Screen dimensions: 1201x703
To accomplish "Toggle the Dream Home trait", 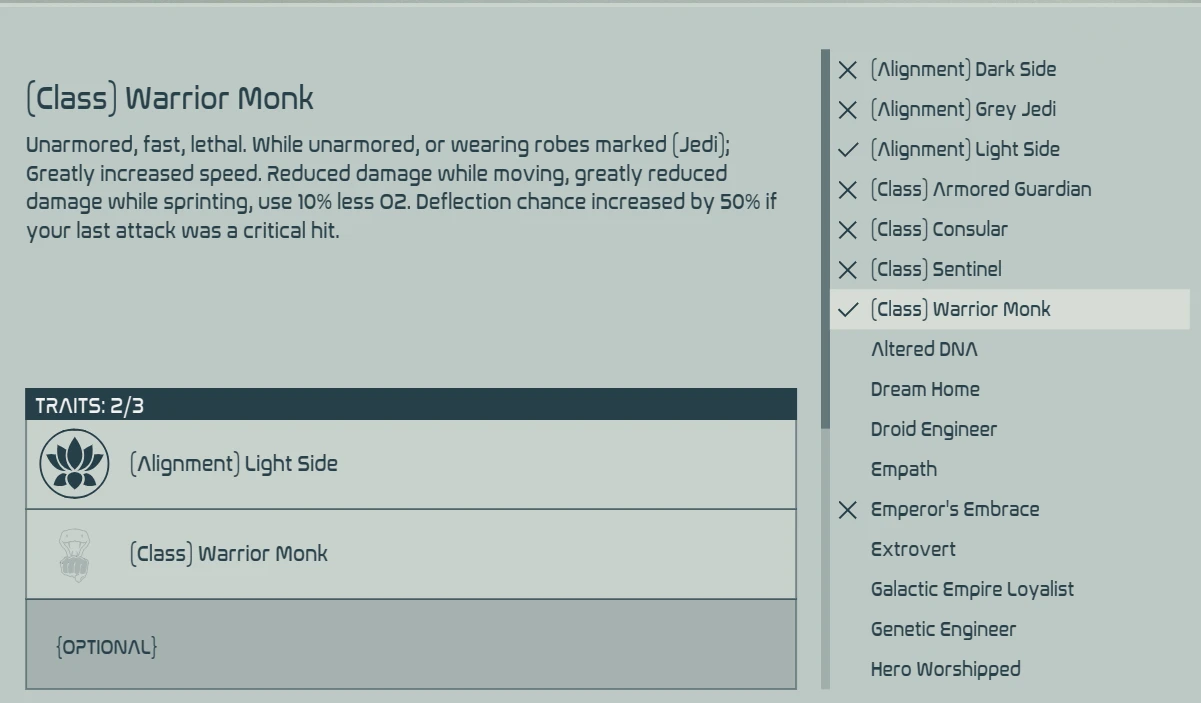I will 925,390.
